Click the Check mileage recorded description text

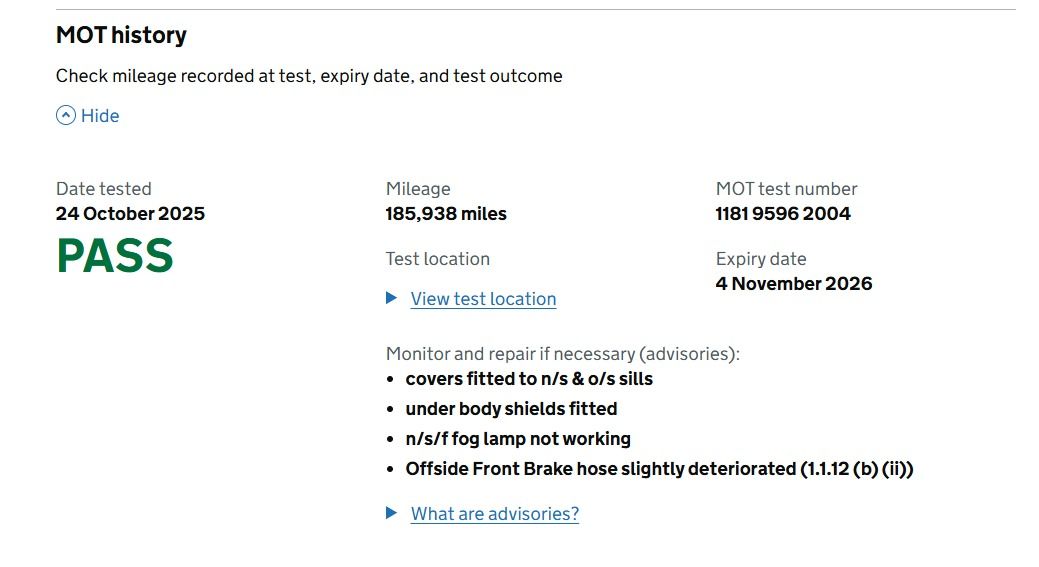coord(309,76)
